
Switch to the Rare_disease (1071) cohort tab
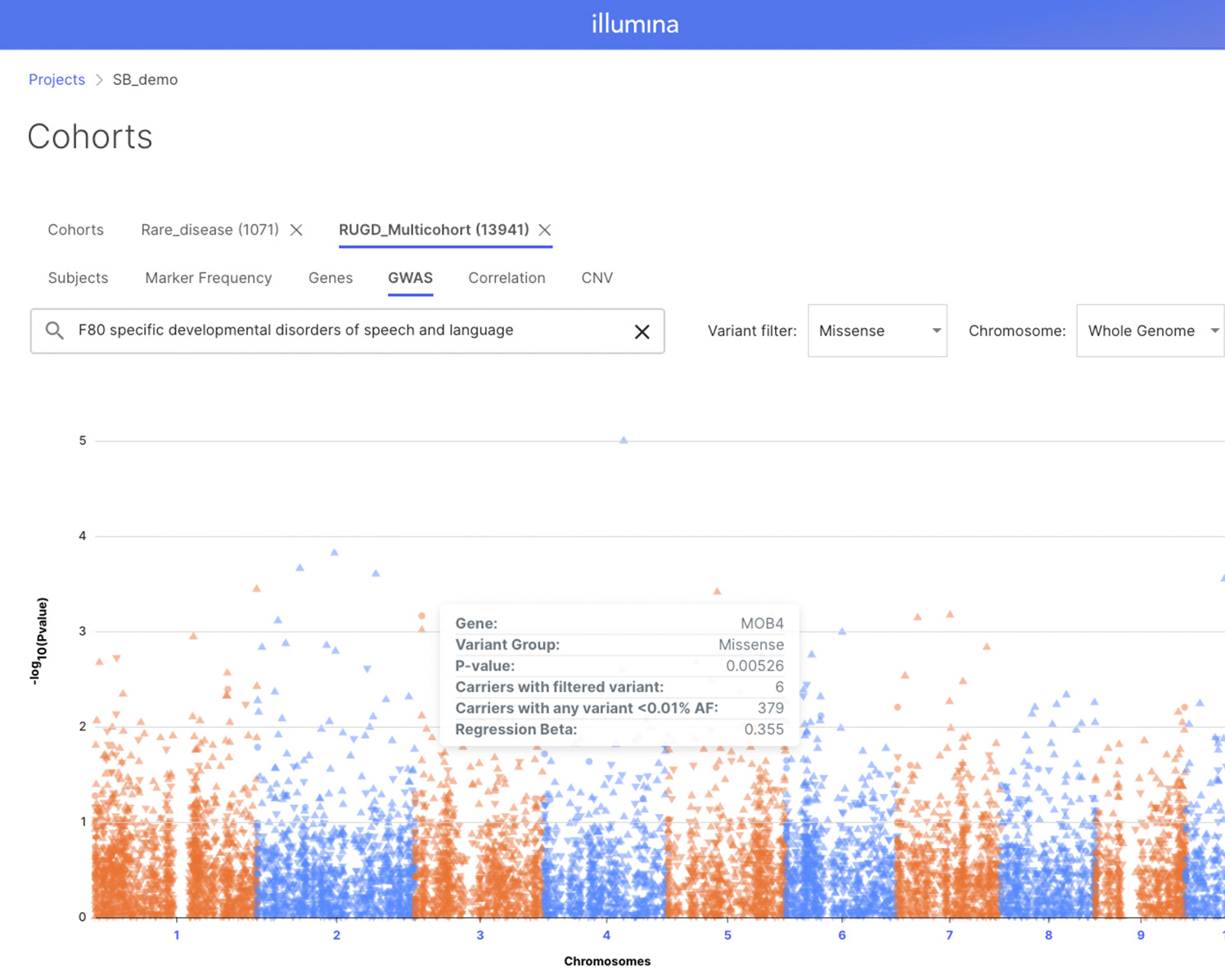click(209, 230)
